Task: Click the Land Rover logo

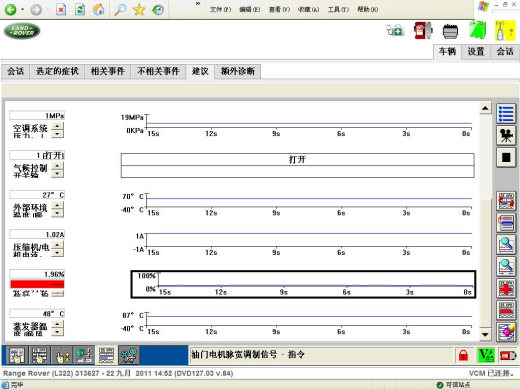Action: (x=22, y=31)
